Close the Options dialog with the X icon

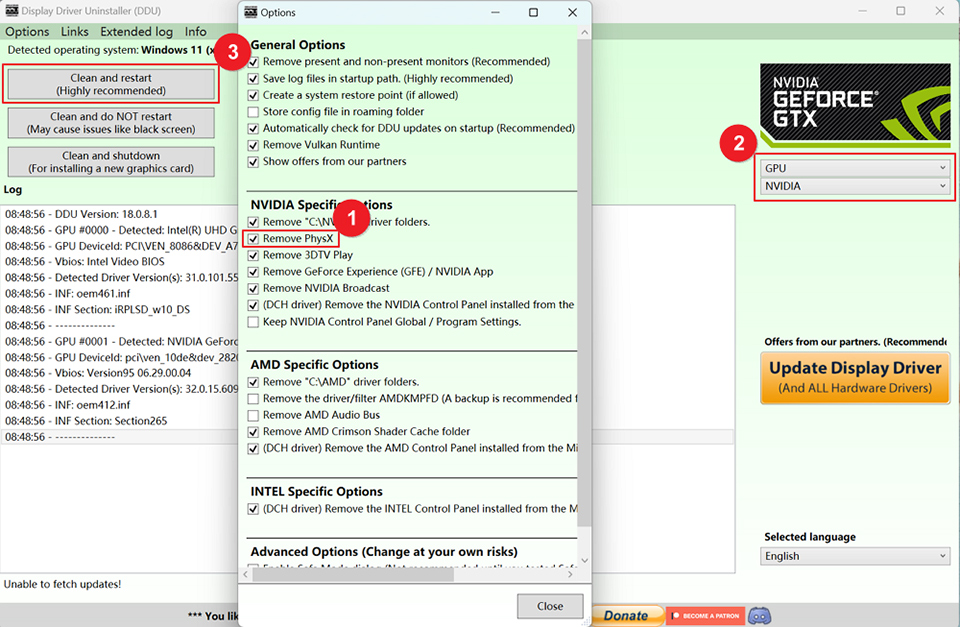(572, 13)
